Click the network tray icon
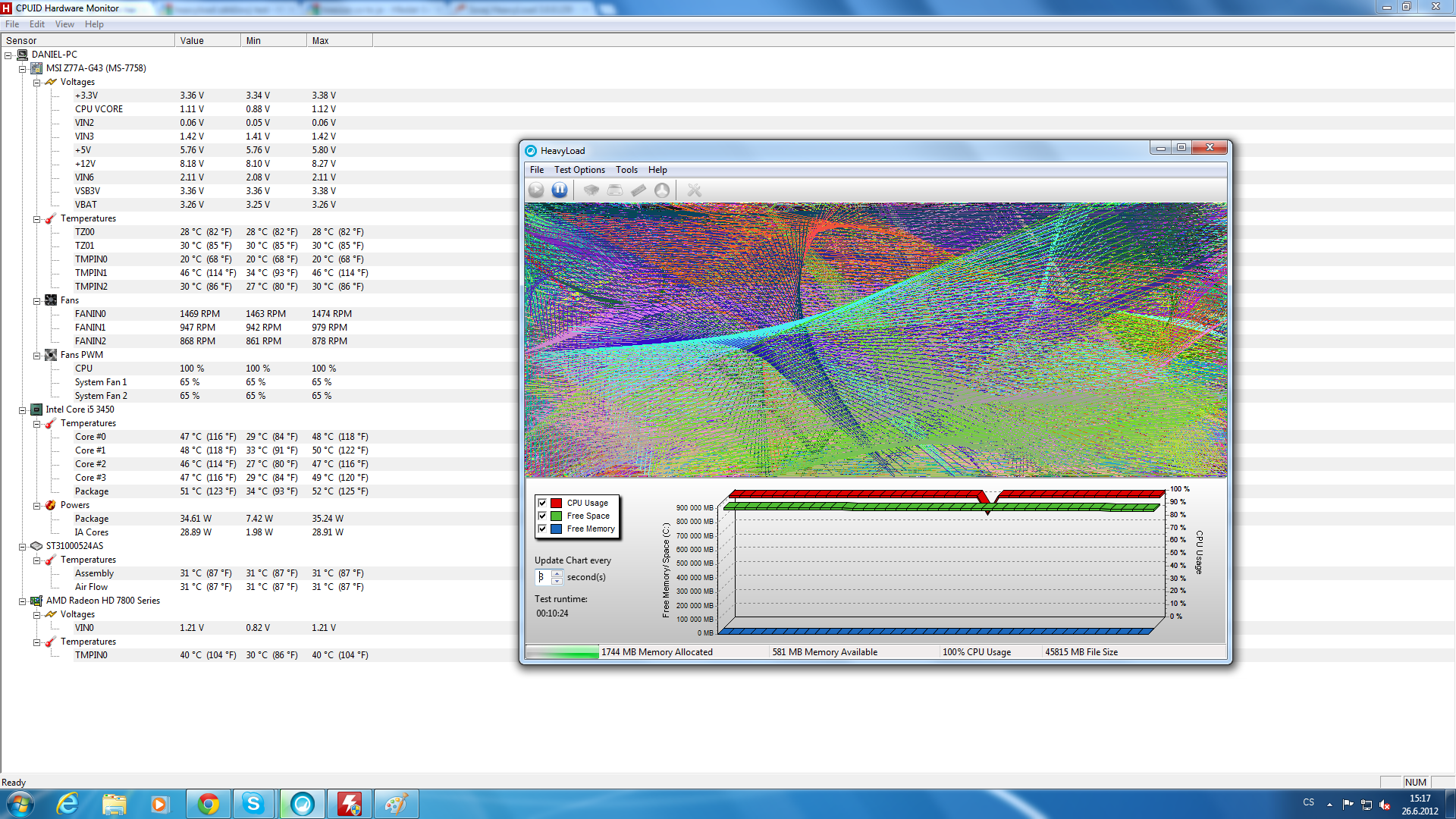The width and height of the screenshot is (1456, 819). coord(1367,805)
